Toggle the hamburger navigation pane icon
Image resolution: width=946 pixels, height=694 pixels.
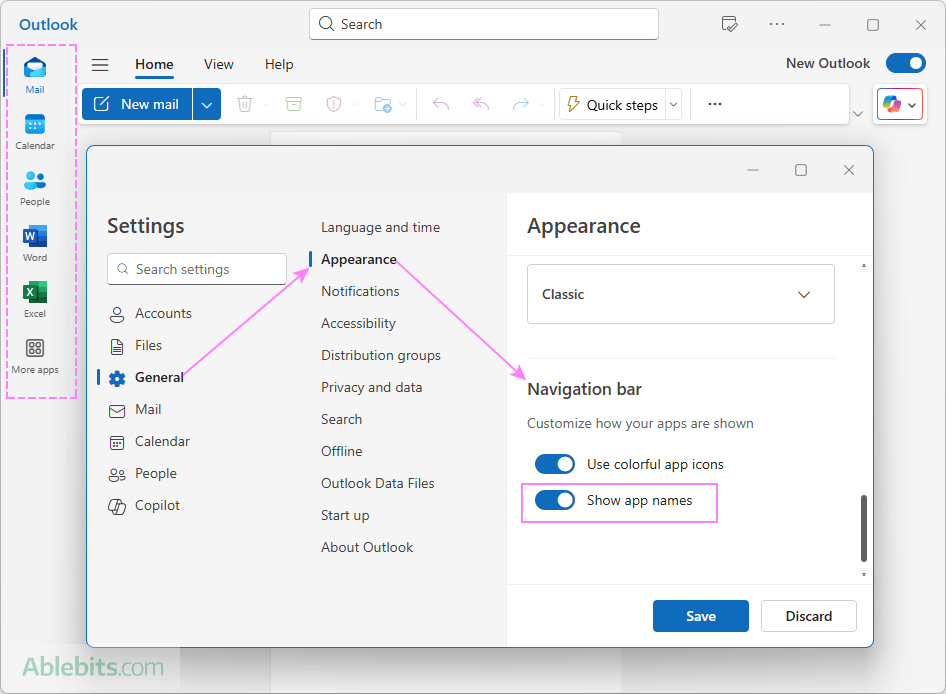[x=100, y=65]
